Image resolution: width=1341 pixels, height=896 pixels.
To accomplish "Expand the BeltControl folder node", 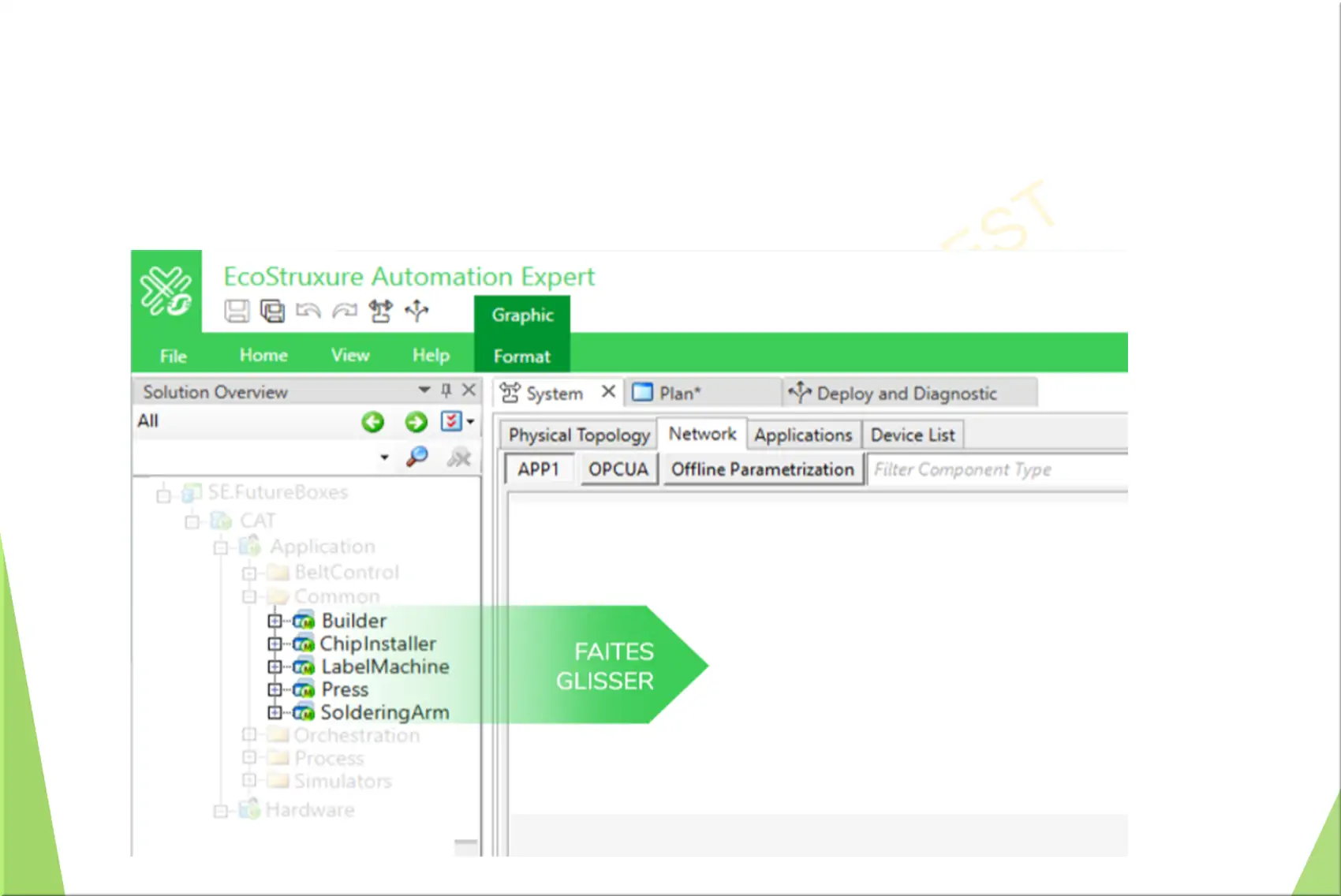I will coord(249,573).
